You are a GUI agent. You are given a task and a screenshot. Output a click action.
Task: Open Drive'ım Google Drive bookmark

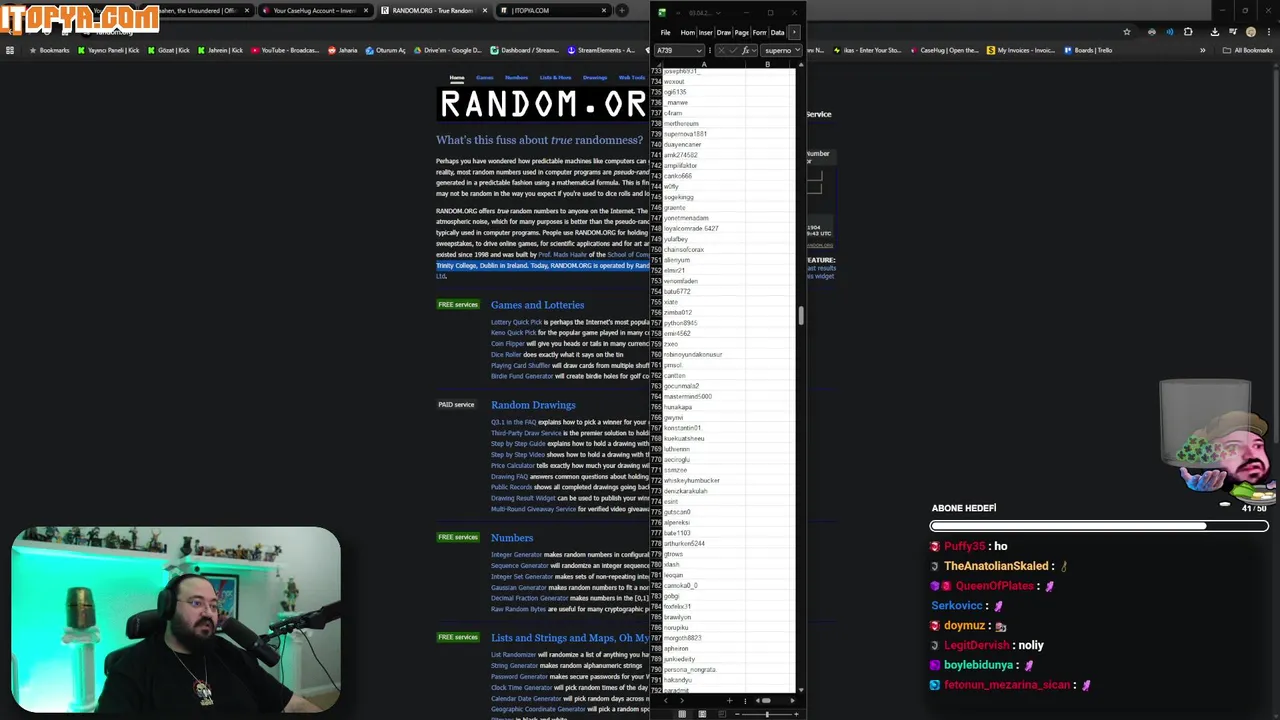click(x=447, y=50)
